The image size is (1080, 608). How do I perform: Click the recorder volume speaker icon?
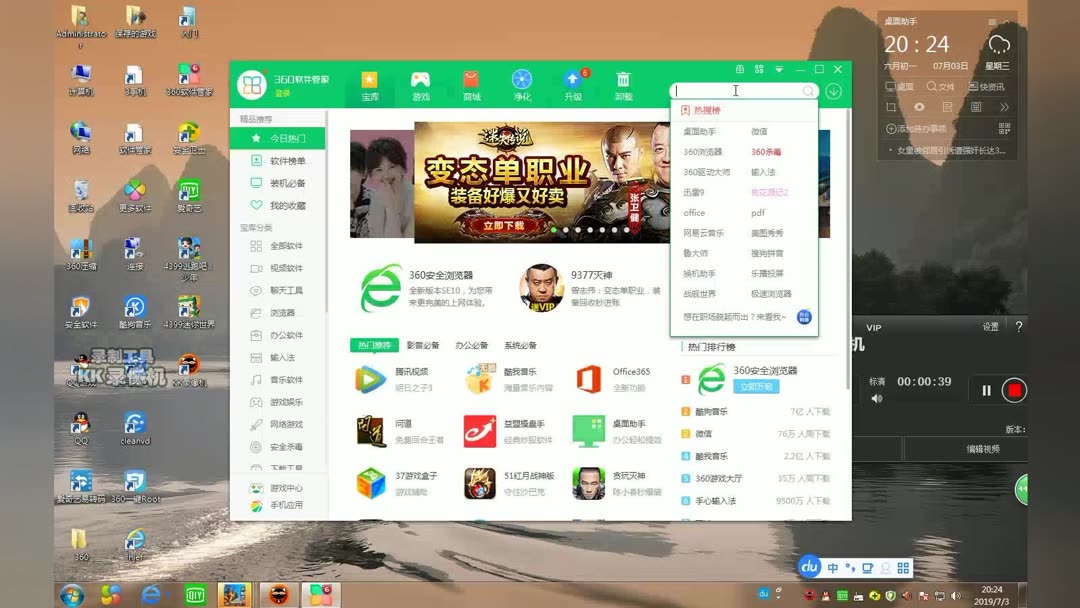click(x=877, y=399)
